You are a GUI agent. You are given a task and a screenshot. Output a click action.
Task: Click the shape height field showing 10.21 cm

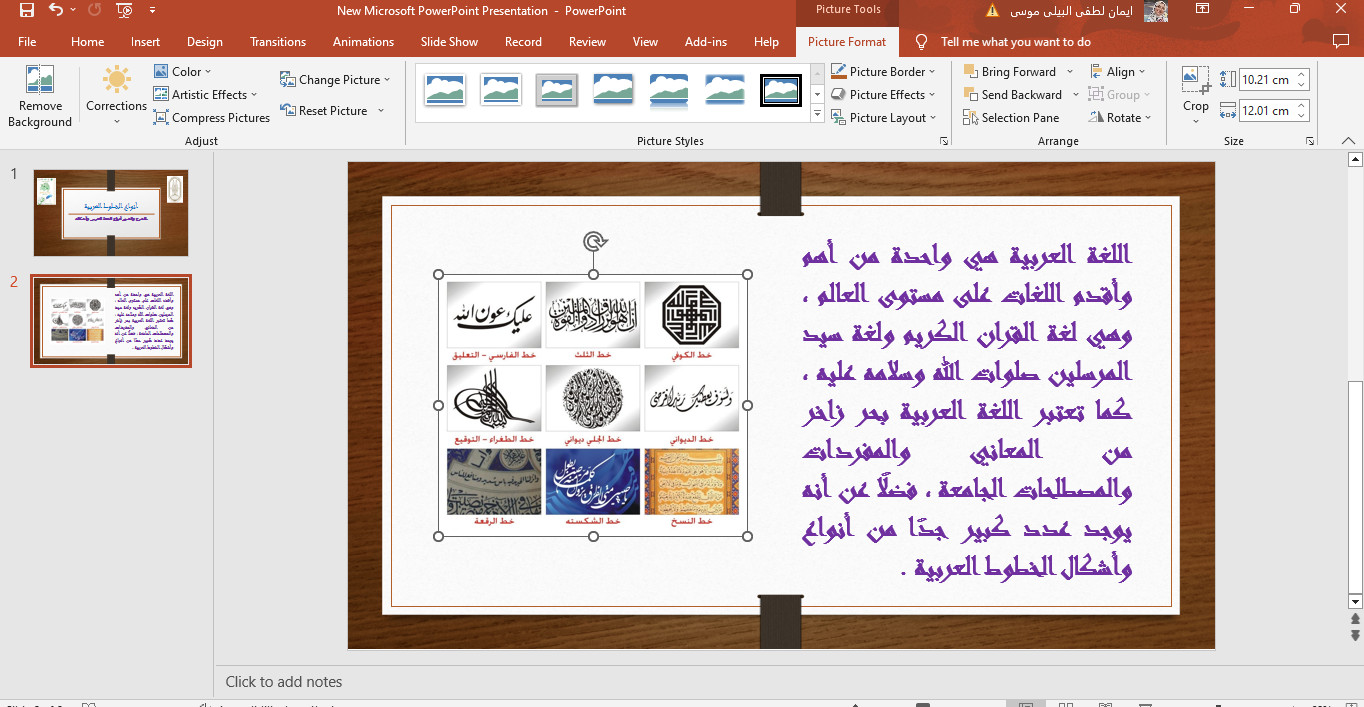coord(1267,80)
